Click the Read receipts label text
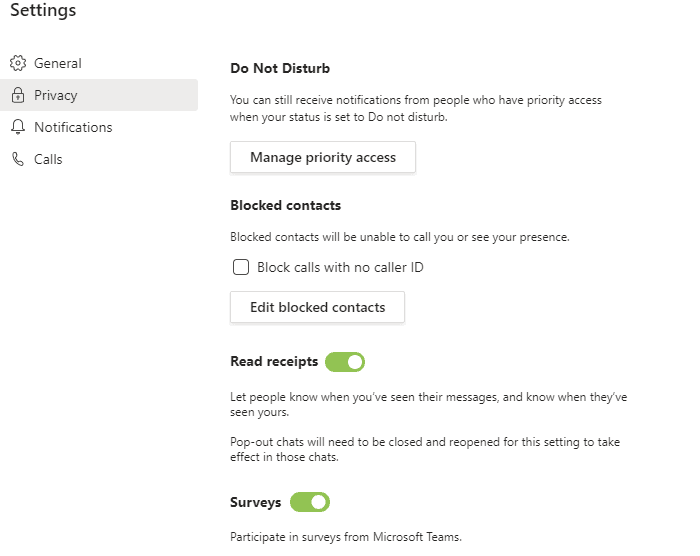The height and width of the screenshot is (556, 700). [274, 362]
